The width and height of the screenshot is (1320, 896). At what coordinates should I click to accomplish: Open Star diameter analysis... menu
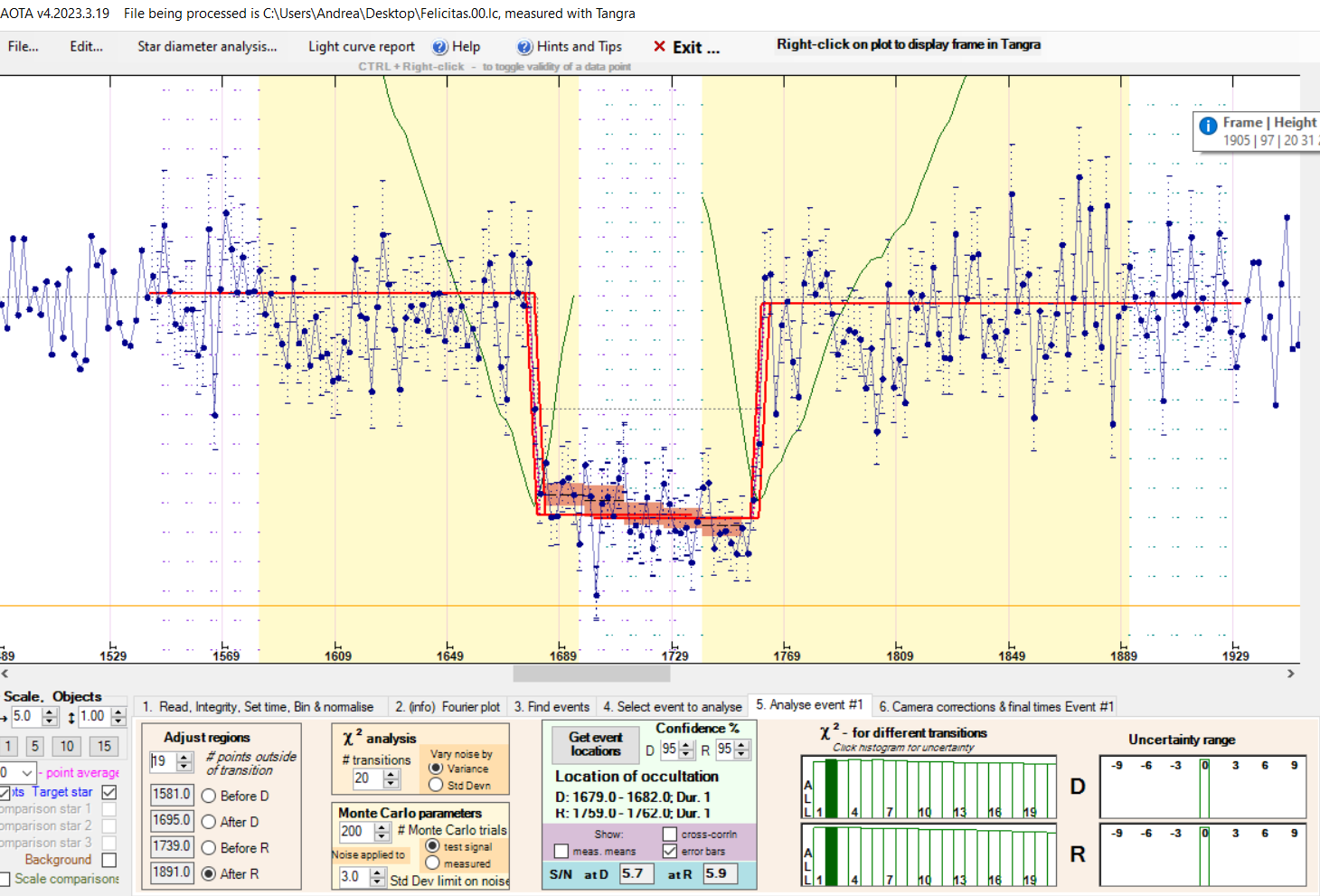207,47
